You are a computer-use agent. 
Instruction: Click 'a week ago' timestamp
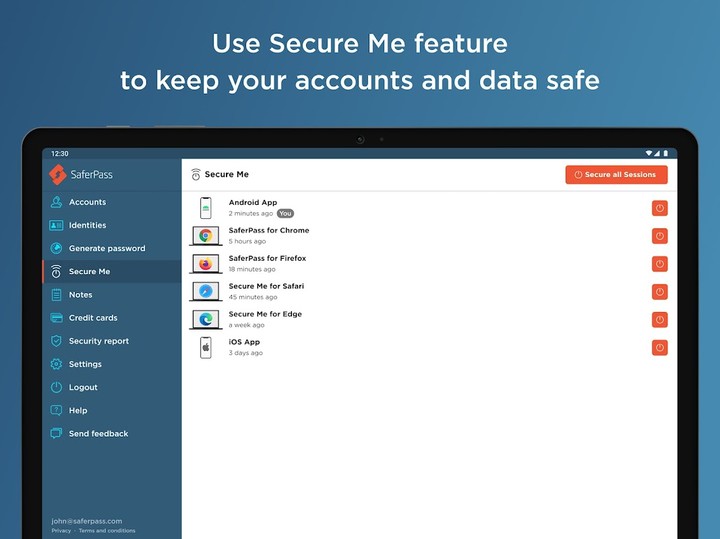247,325
